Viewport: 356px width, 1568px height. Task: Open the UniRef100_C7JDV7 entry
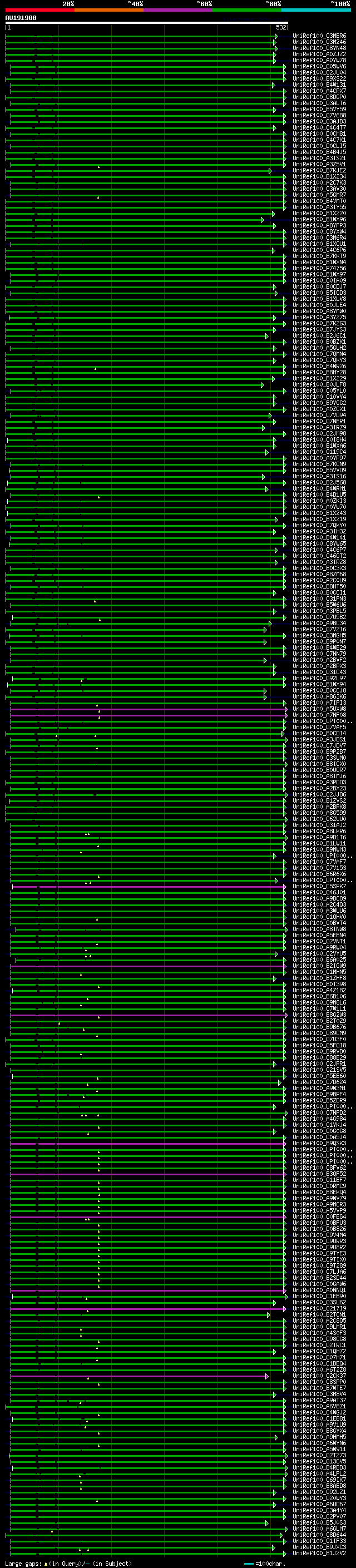[x=319, y=746]
